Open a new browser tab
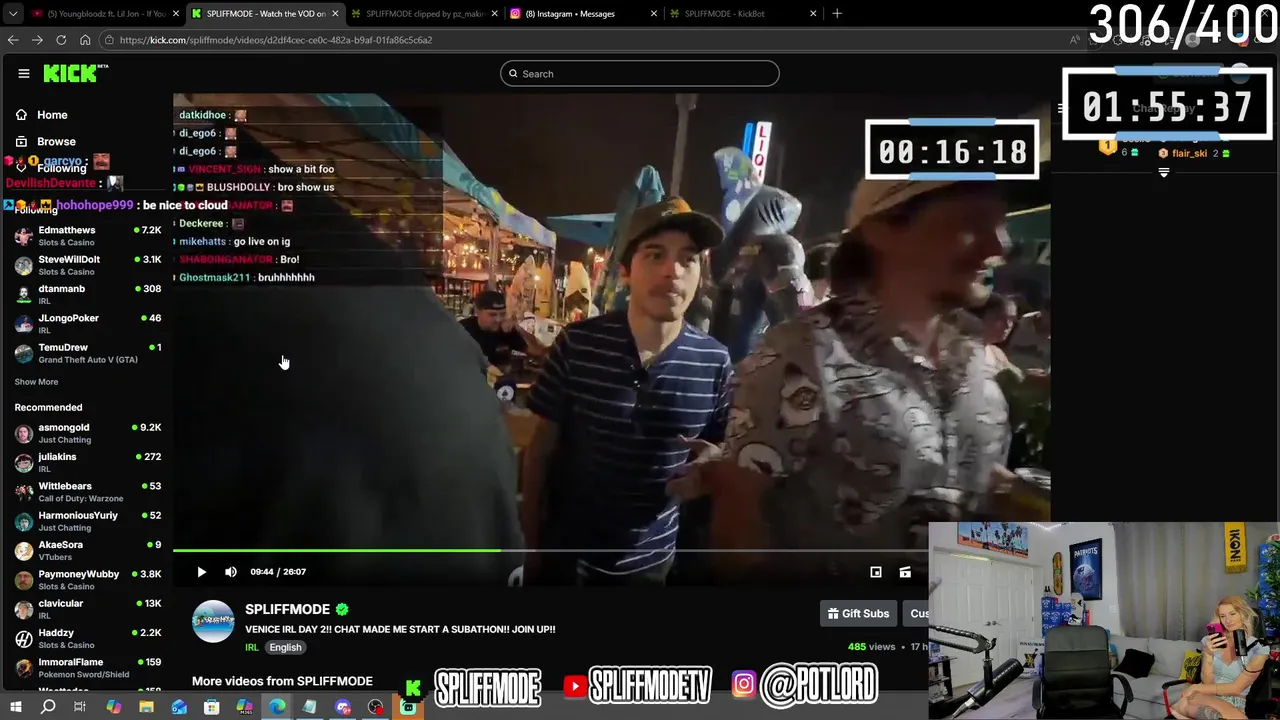1280x720 pixels. [837, 14]
